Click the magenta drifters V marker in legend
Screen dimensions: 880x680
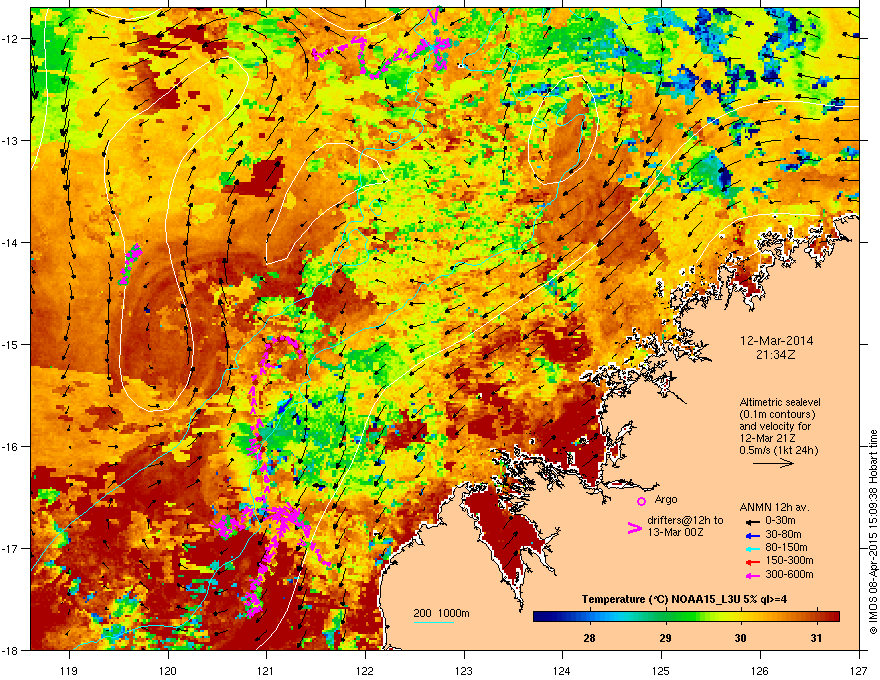click(634, 527)
